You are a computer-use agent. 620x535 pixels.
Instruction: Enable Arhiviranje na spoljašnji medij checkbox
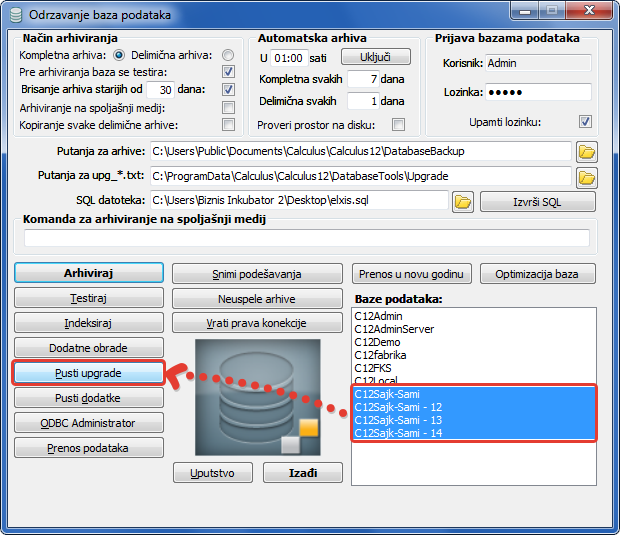click(x=229, y=107)
